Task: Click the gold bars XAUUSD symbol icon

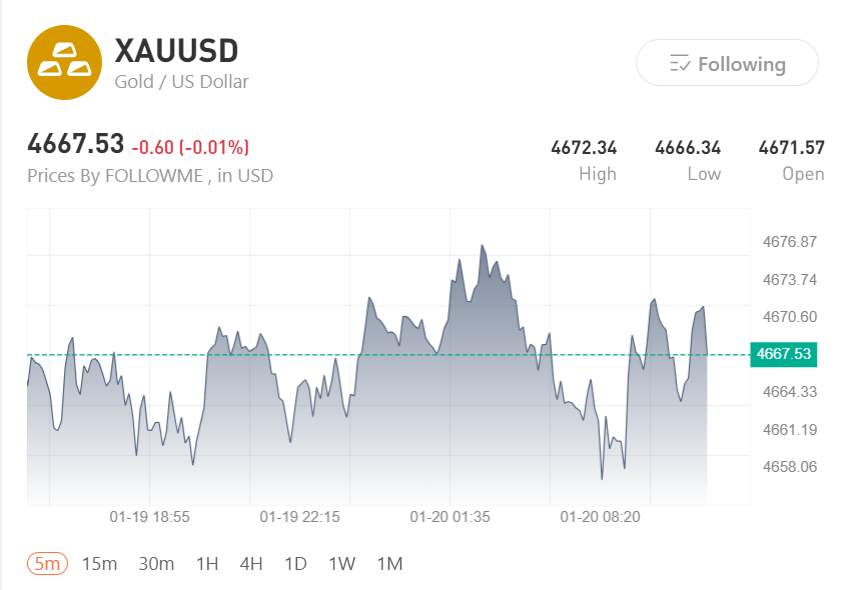Action: pos(62,62)
